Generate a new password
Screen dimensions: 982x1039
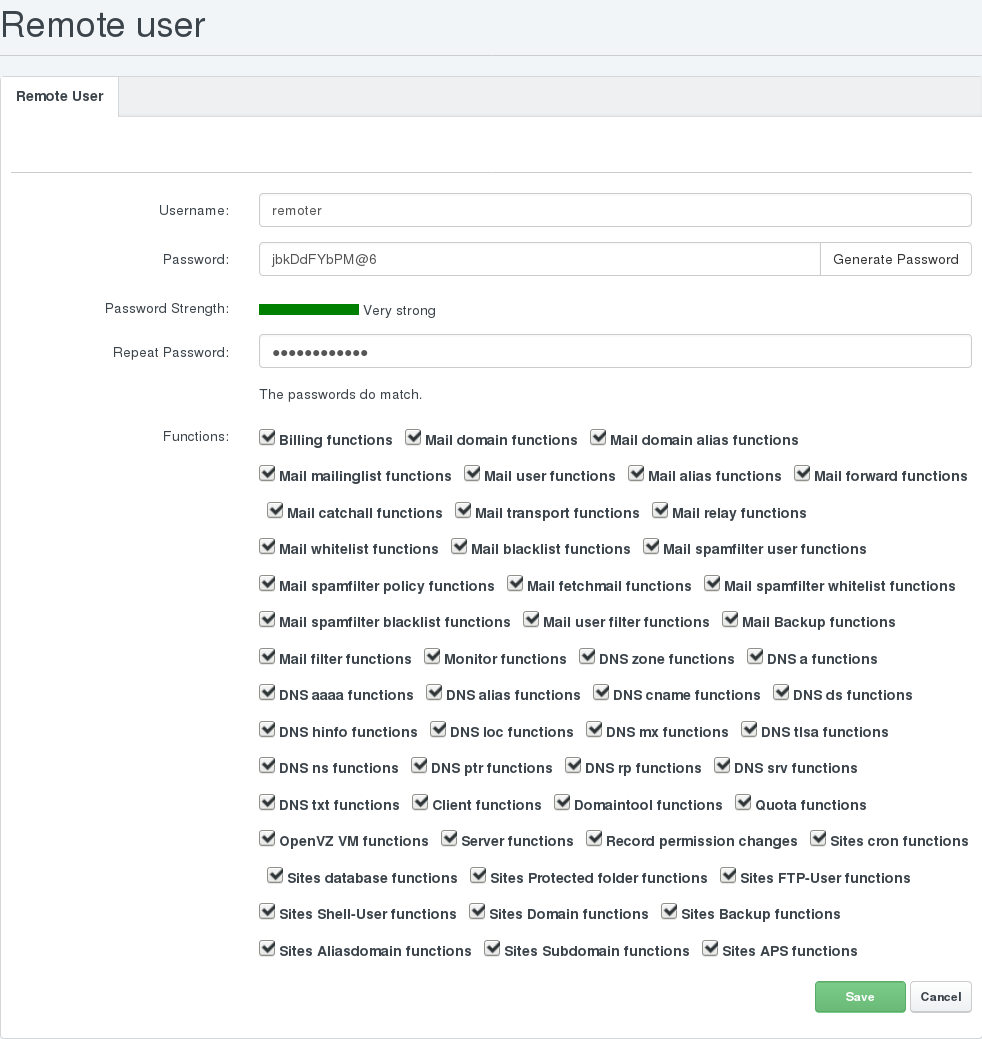(896, 259)
